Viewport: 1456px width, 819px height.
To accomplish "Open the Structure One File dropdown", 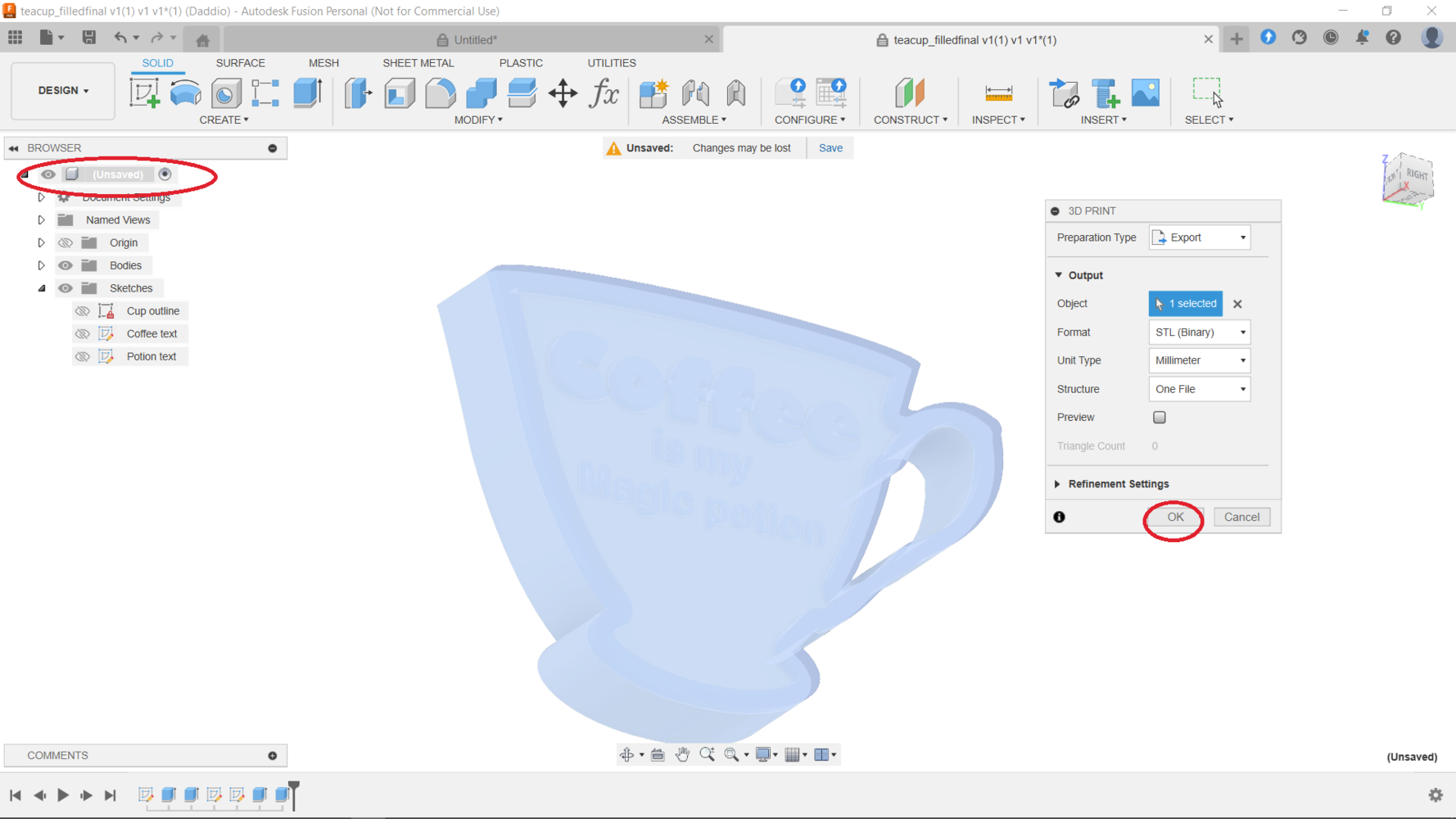I will (x=1199, y=389).
